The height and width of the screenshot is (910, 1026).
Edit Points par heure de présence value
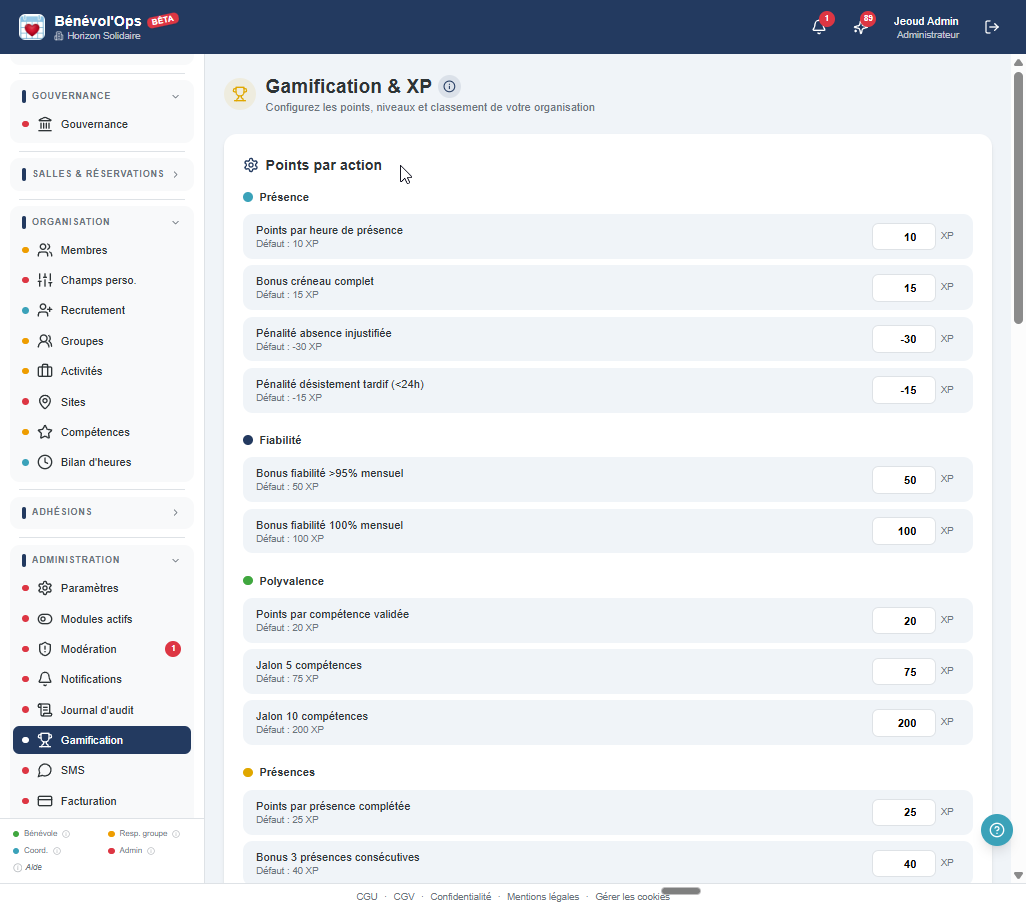(x=904, y=237)
